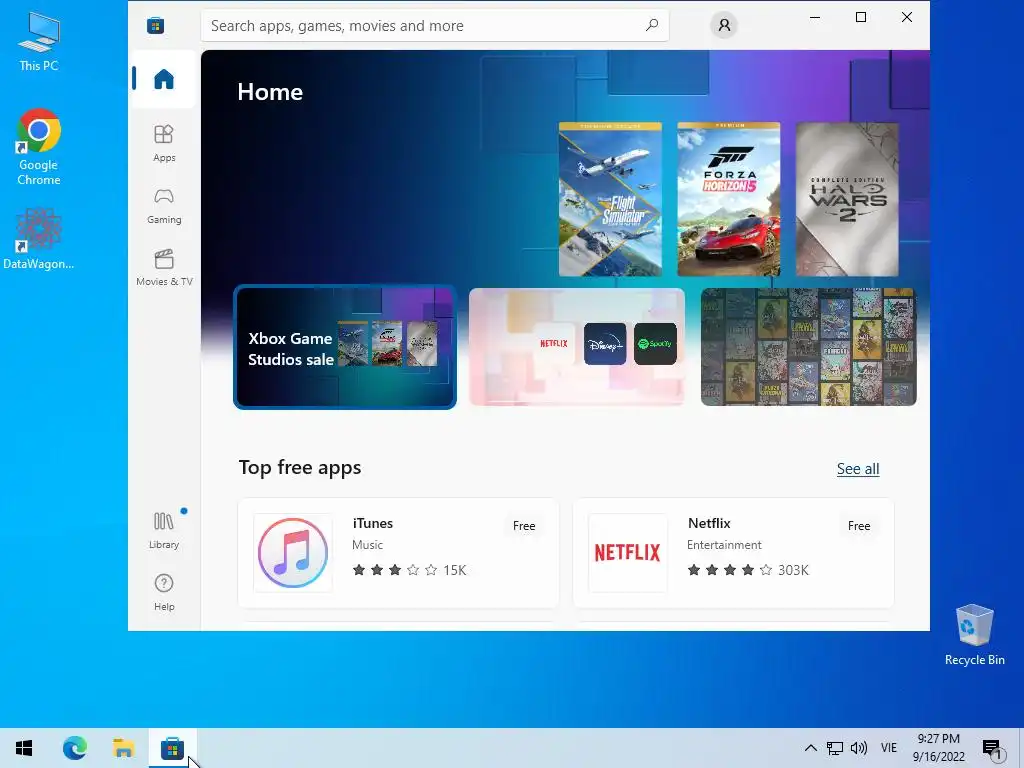Open the Windows Start menu

(24, 748)
